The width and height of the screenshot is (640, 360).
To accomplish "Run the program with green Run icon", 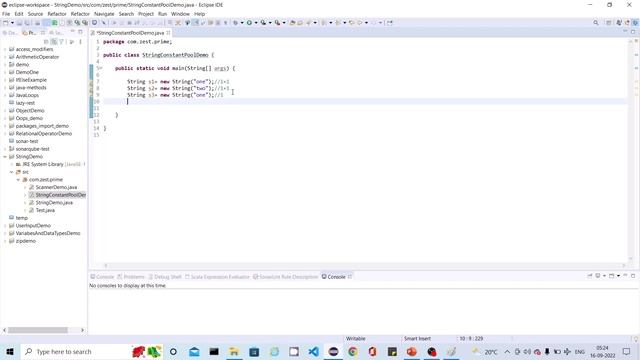I will (x=249, y=23).
